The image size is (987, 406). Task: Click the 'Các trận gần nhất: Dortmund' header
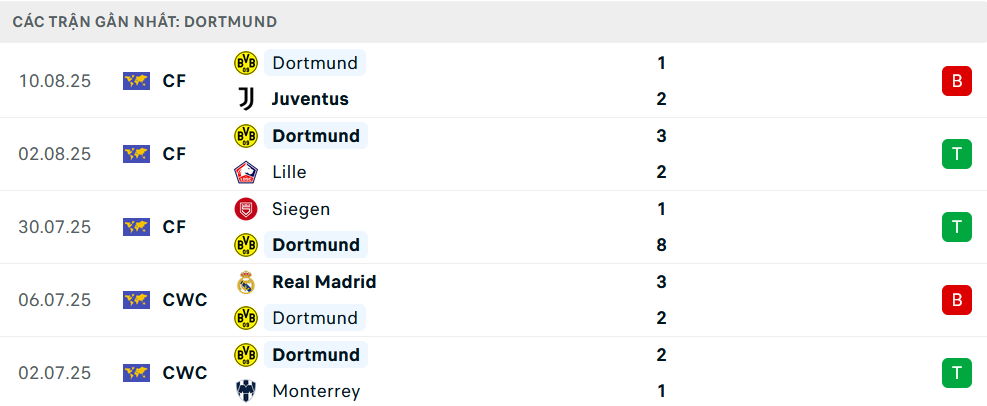145,21
